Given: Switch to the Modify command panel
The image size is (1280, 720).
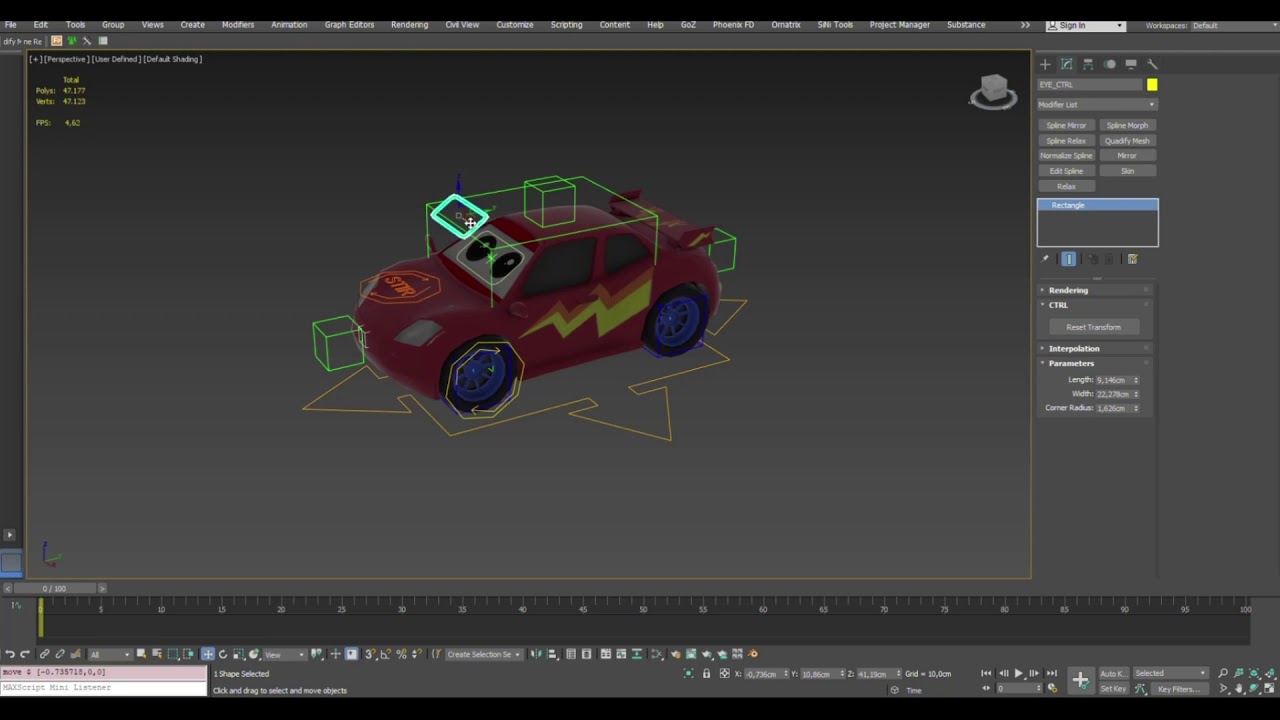Looking at the screenshot, I should coord(1066,64).
